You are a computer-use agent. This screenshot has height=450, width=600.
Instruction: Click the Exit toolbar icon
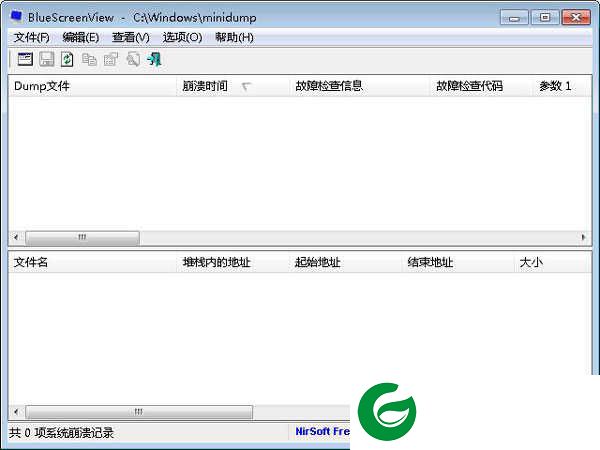tap(155, 59)
